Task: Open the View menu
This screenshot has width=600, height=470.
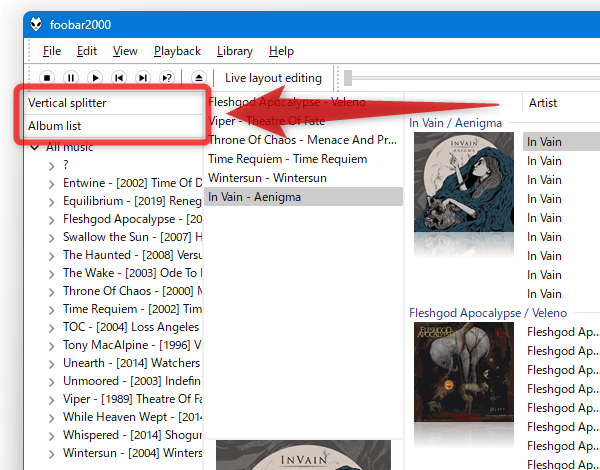Action: (x=125, y=51)
